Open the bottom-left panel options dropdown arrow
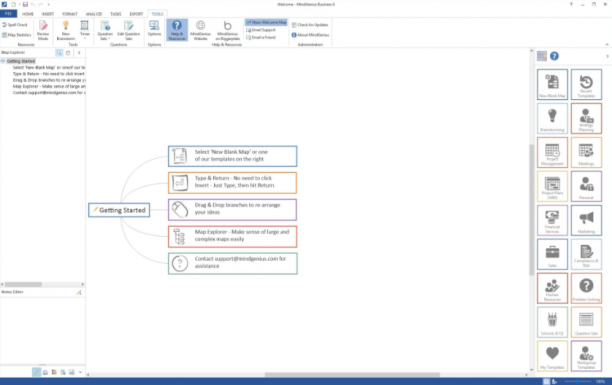Image resolution: width=612 pixels, height=385 pixels. tap(80, 372)
